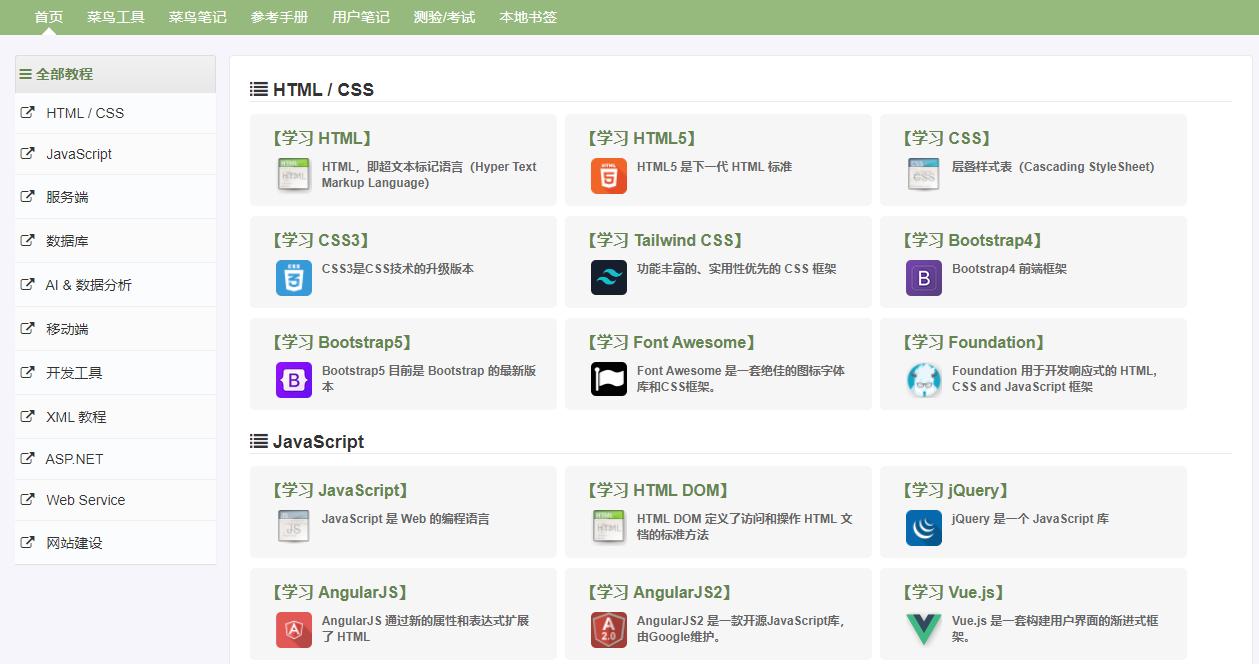Click the Bootstrap5 purple icon
Screen dimensions: 1259x664
click(293, 379)
